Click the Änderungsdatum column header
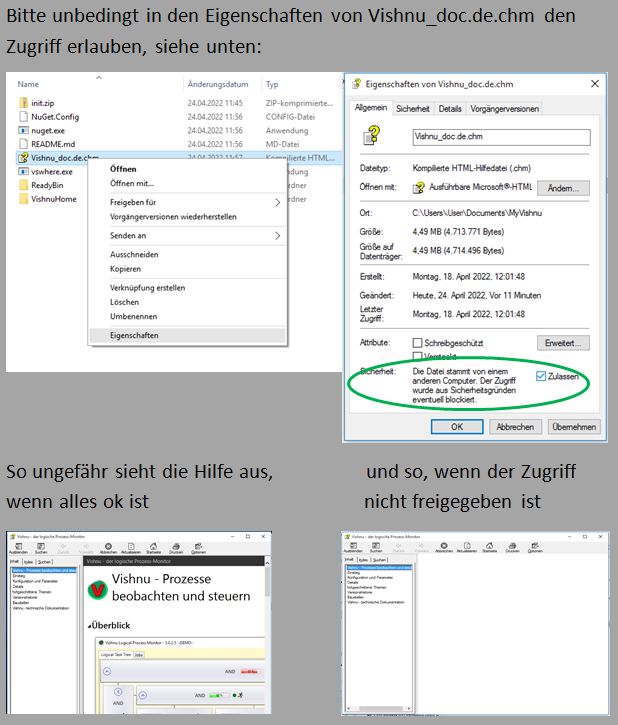Image resolution: width=618 pixels, height=725 pixels. coord(218,84)
